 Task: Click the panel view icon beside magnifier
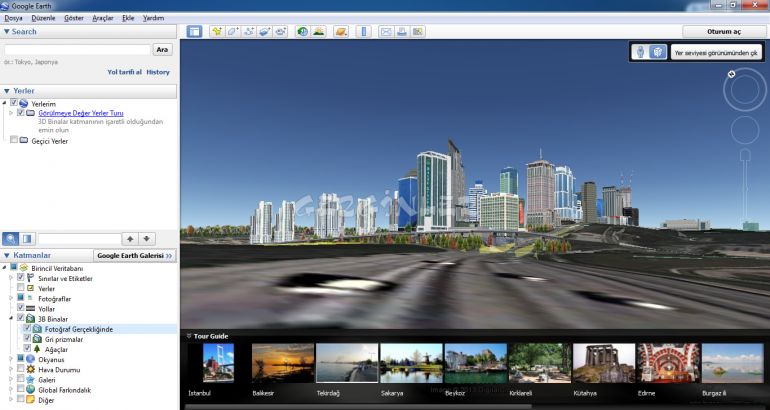click(x=27, y=239)
